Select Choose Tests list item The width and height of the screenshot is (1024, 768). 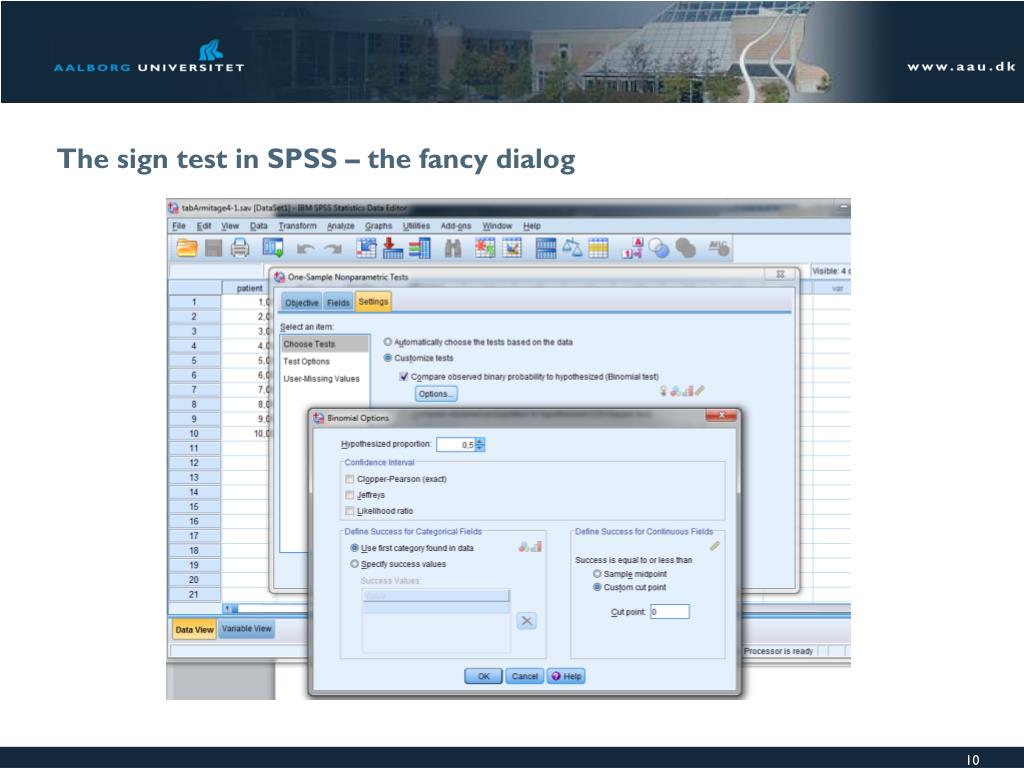click(325, 344)
